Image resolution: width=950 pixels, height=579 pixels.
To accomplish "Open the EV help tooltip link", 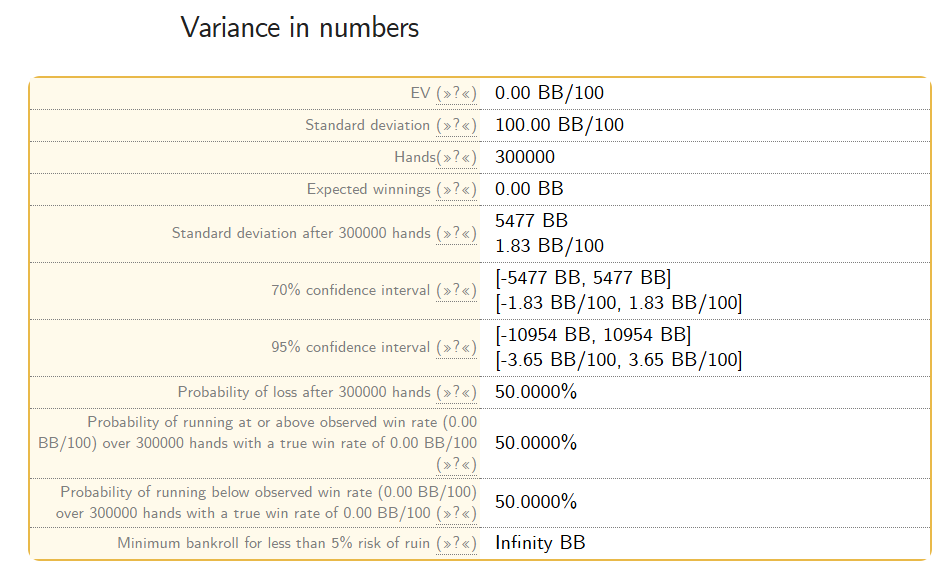I will [456, 93].
